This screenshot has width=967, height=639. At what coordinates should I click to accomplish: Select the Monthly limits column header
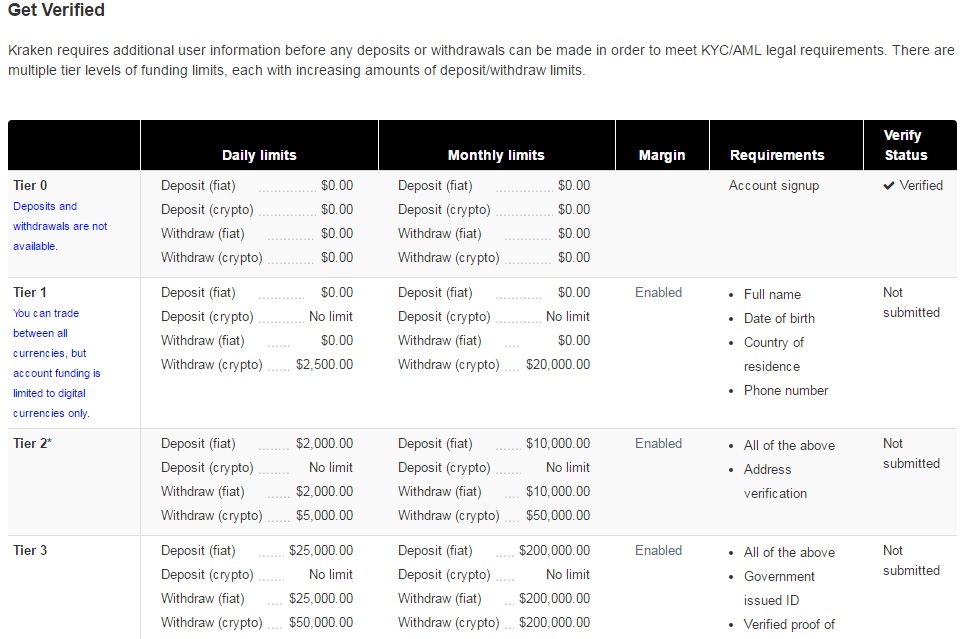click(496, 155)
